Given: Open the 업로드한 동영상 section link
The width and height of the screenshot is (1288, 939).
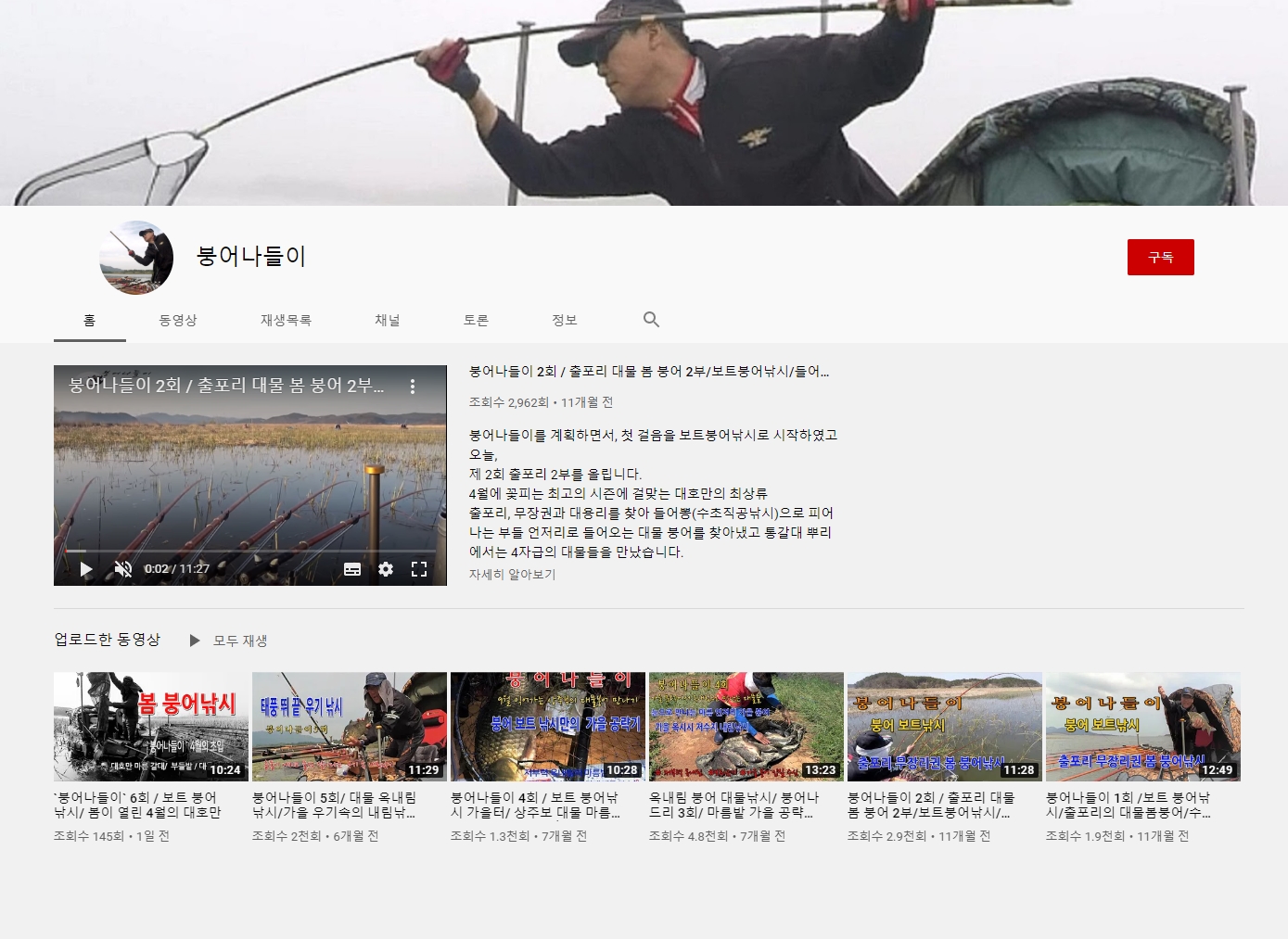Looking at the screenshot, I should coord(108,640).
